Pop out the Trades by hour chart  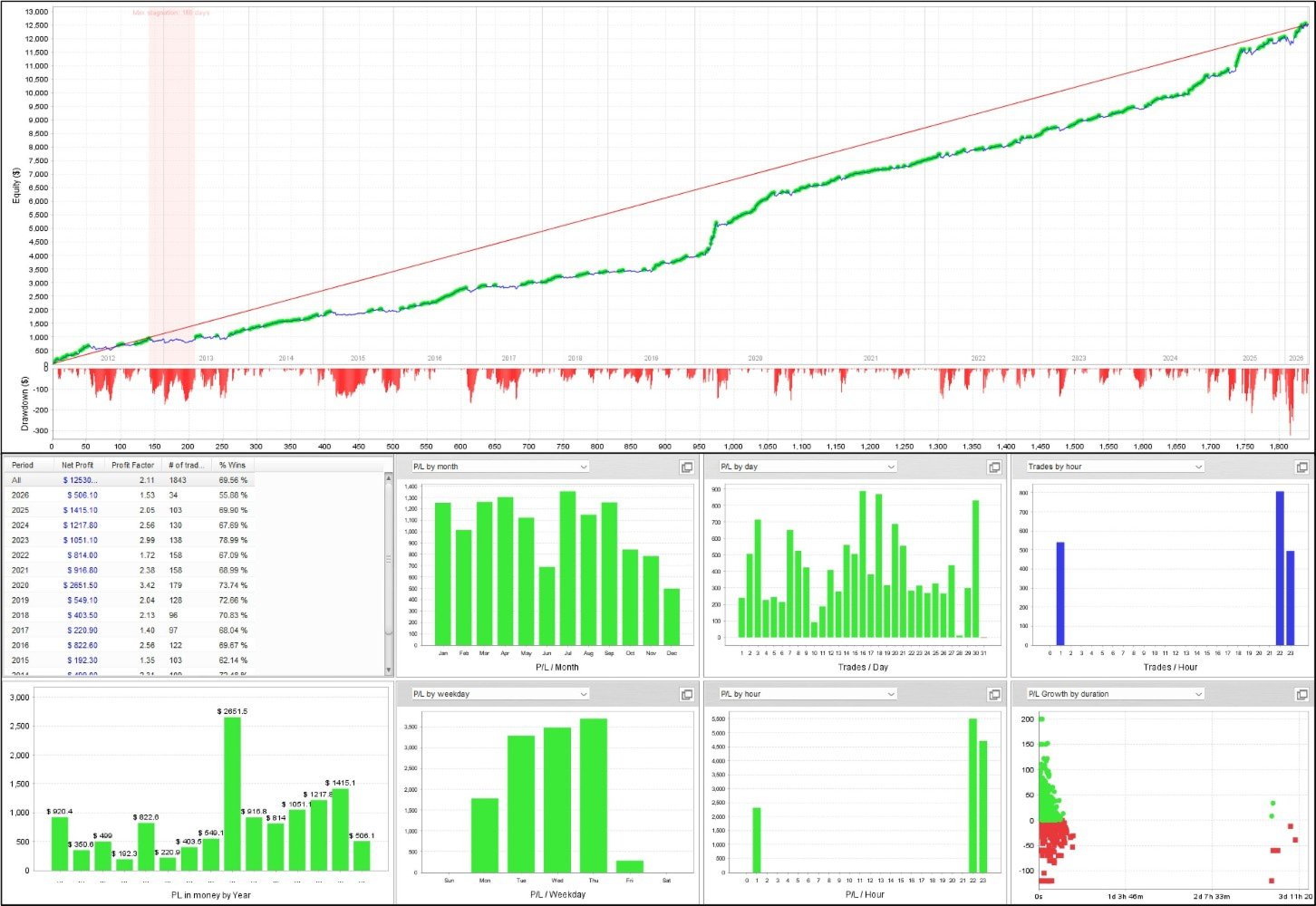1301,467
